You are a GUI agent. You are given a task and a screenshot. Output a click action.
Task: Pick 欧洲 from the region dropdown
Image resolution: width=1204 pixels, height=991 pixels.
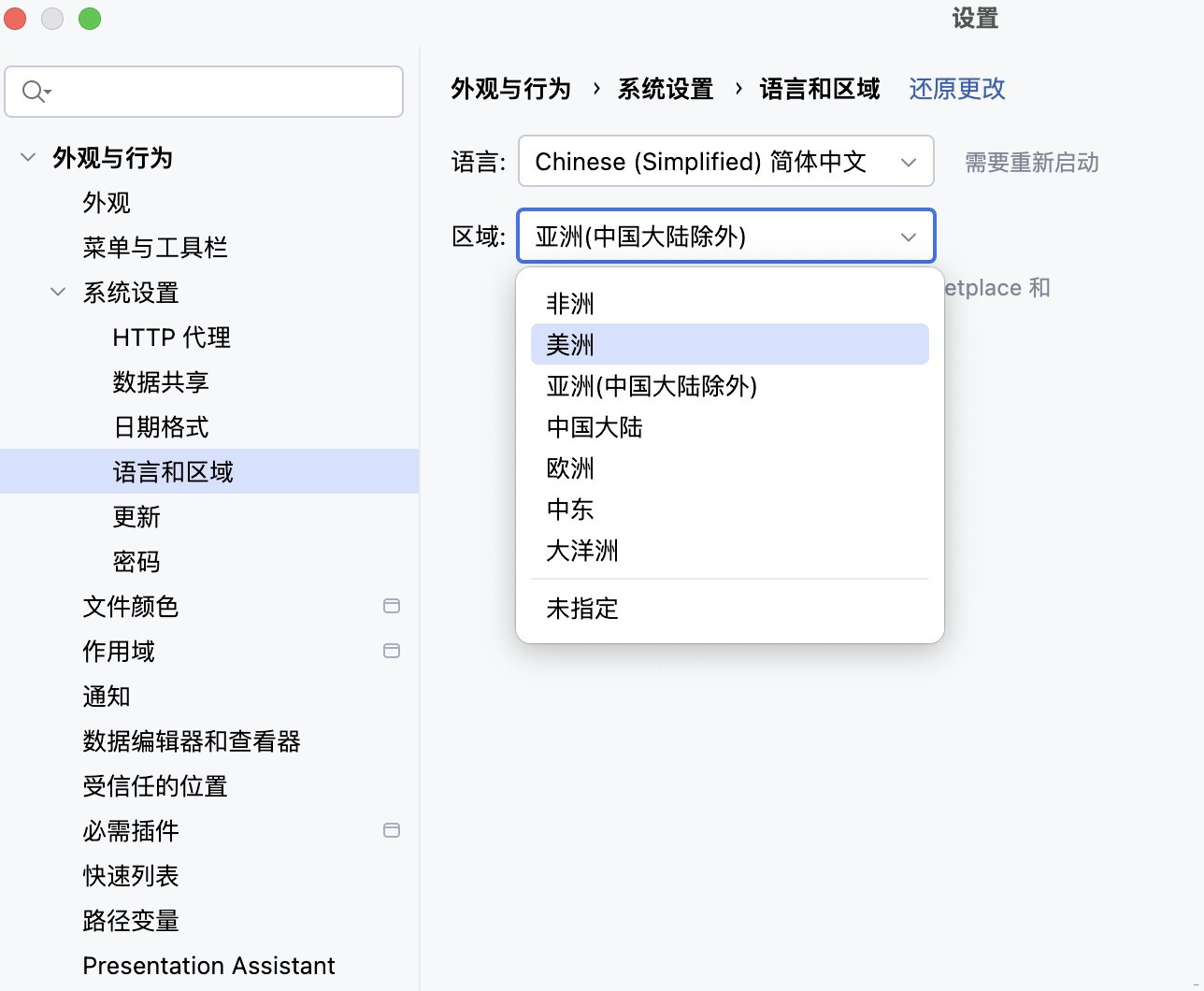[x=570, y=468]
